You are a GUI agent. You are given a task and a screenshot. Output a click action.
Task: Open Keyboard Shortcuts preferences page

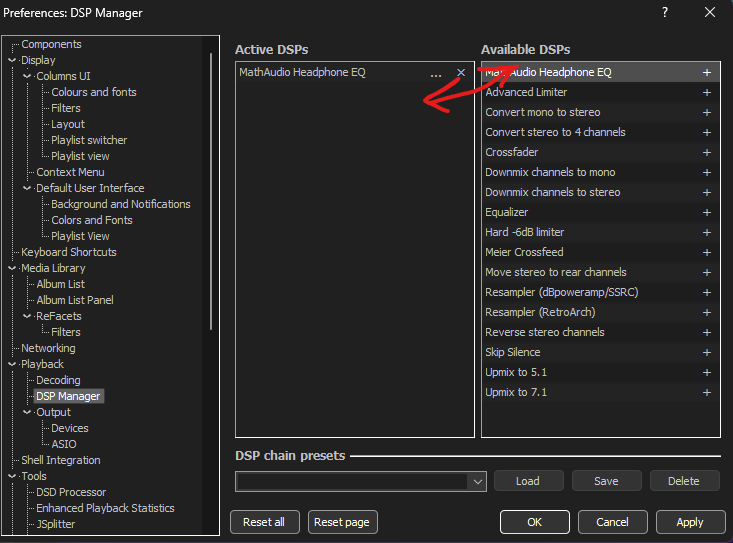68,252
